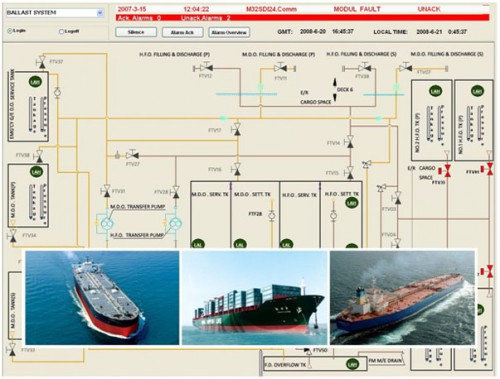Click the Alarm Ack button
Image resolution: width=500 pixels, height=379 pixels.
point(182,32)
